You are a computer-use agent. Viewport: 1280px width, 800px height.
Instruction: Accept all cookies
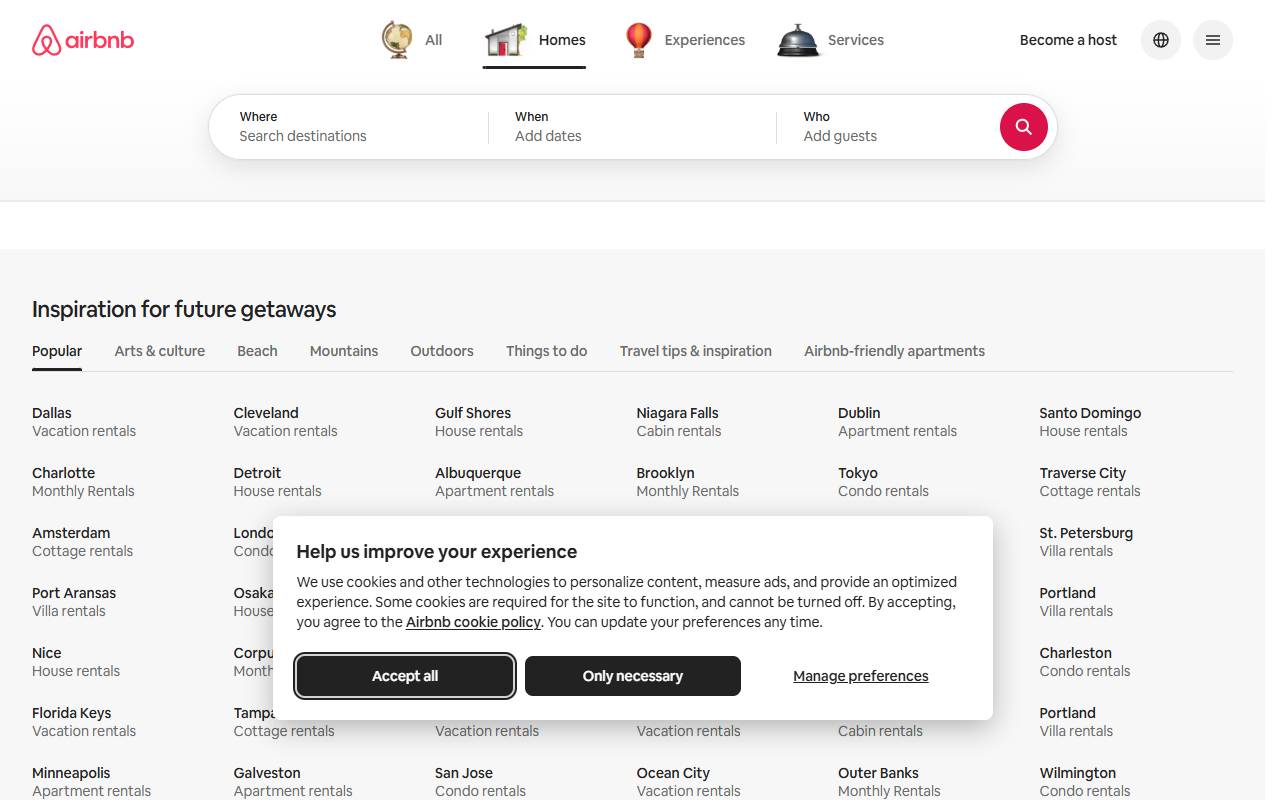tap(405, 676)
